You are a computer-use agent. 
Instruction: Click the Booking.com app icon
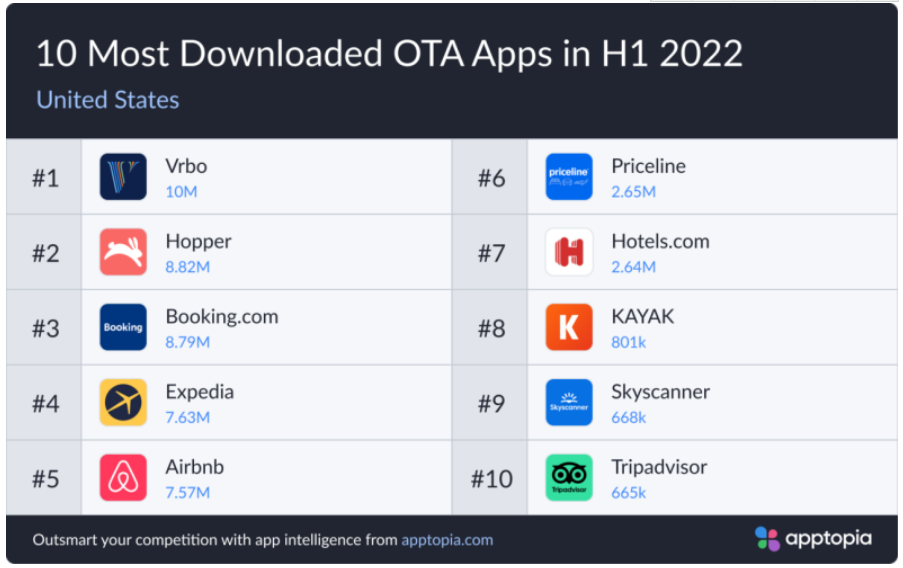click(x=123, y=327)
